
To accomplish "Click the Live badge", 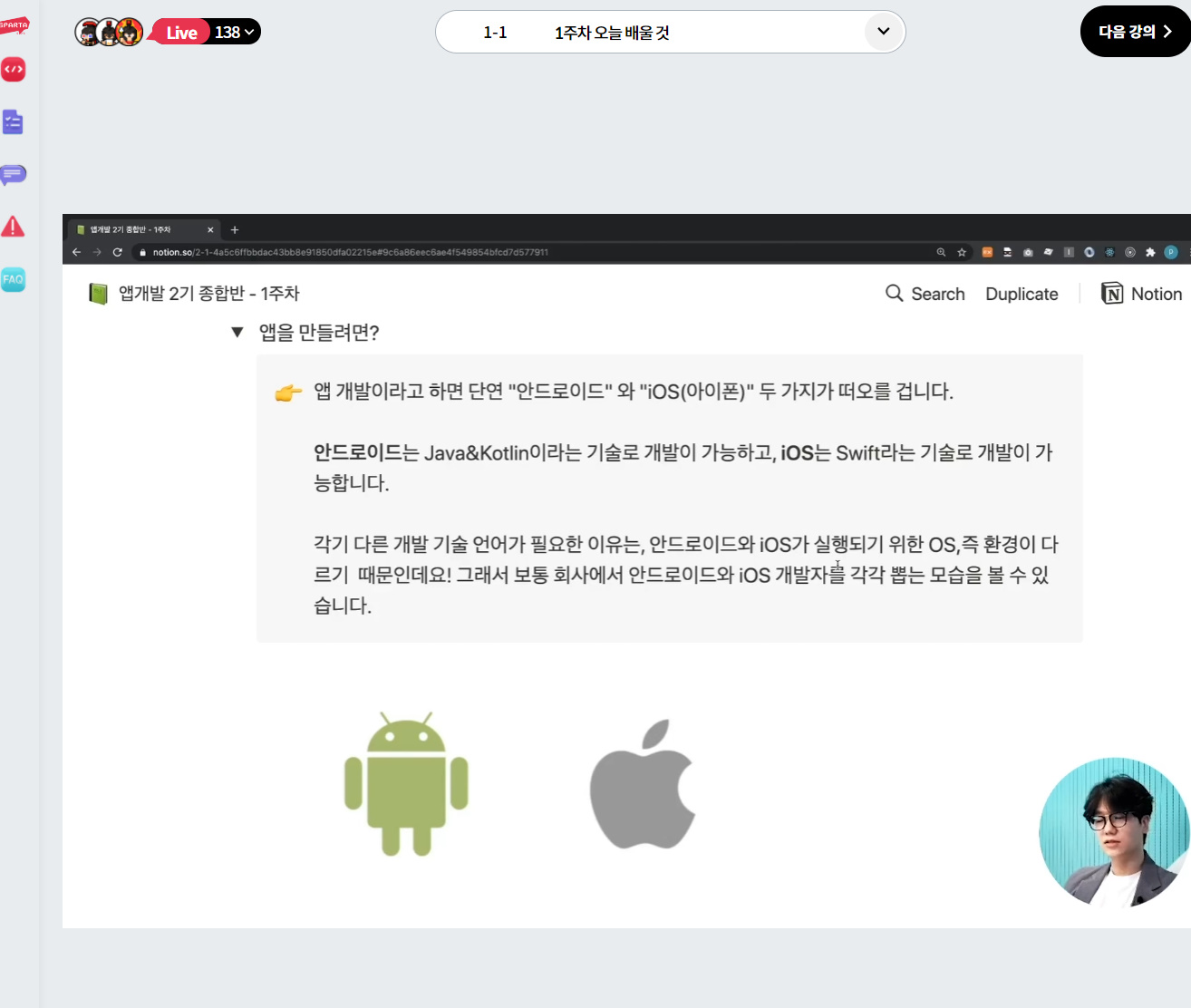I will (x=181, y=33).
